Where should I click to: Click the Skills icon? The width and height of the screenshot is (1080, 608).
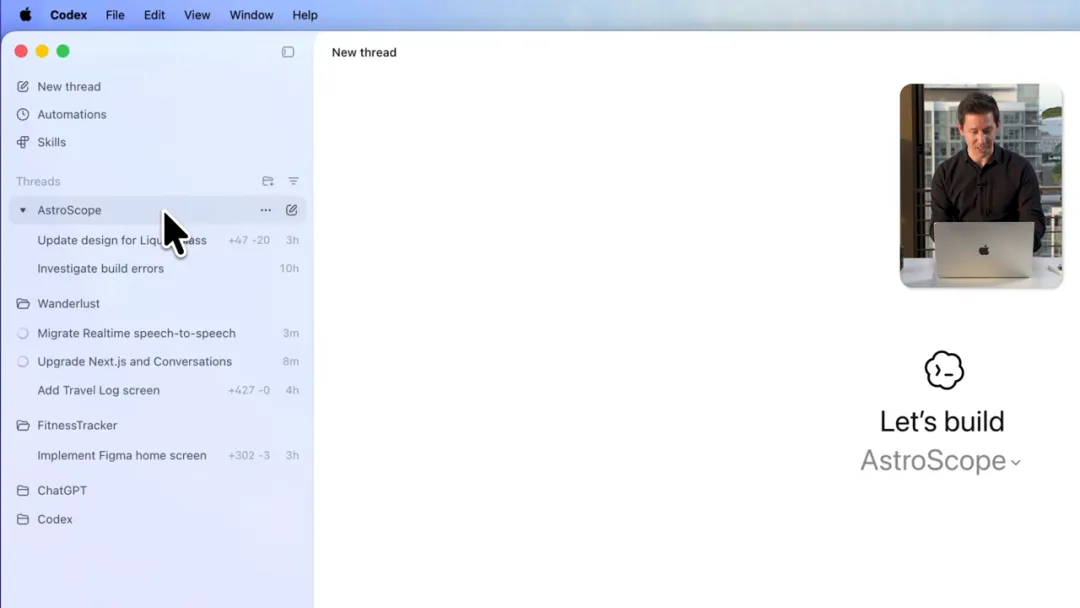23,142
